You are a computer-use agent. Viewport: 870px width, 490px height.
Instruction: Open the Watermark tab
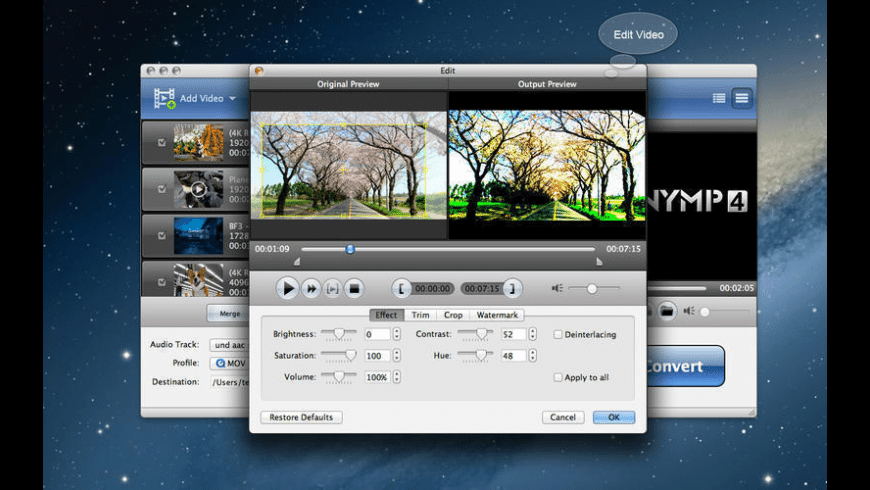click(497, 315)
